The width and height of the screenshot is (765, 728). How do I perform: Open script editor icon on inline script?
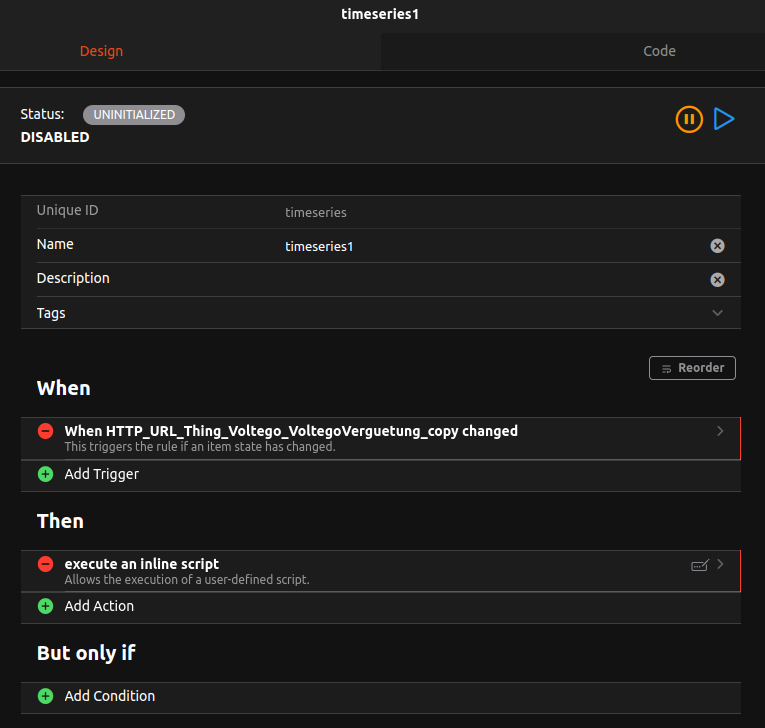click(x=700, y=565)
